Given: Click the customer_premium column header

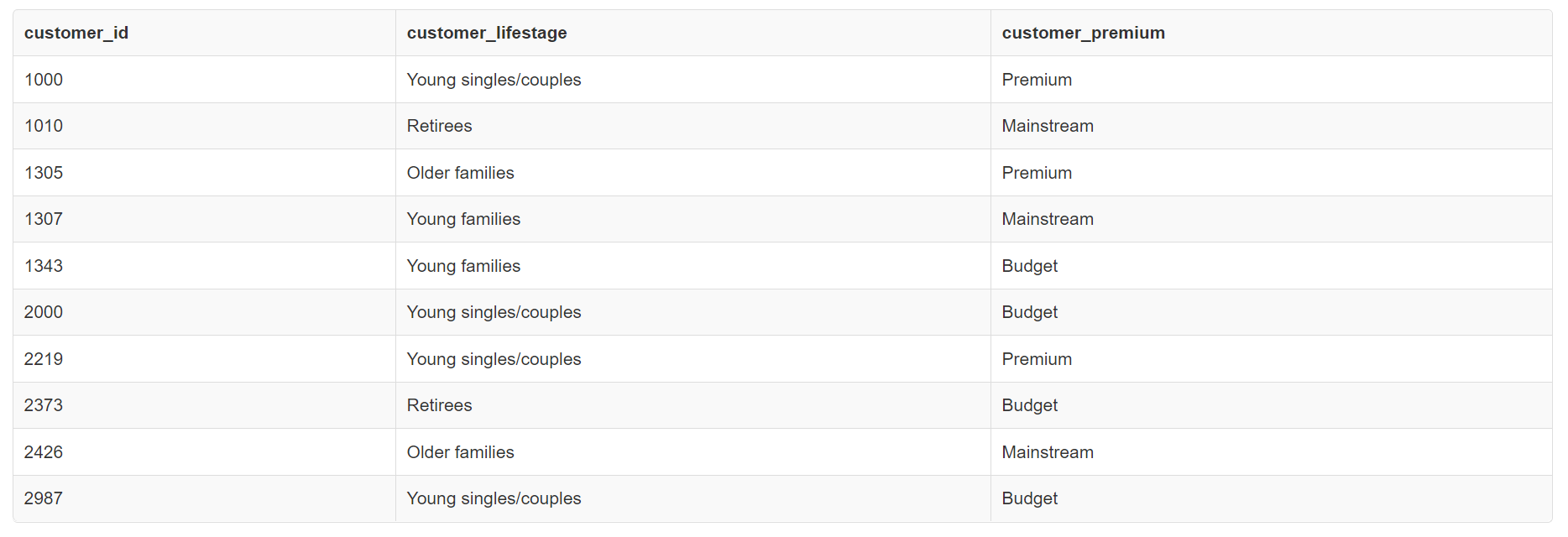Looking at the screenshot, I should click(1083, 33).
